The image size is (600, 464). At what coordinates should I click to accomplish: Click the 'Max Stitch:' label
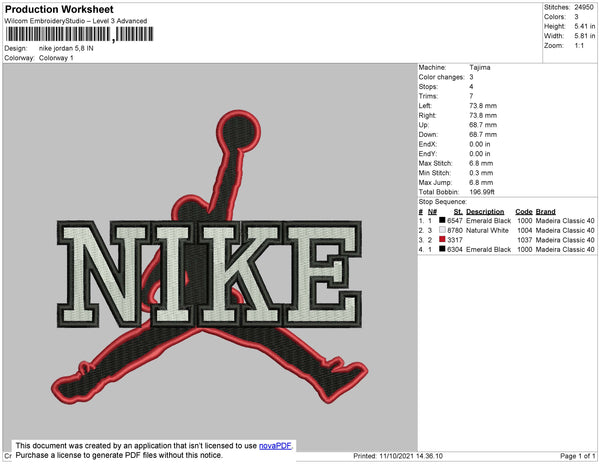(435, 163)
